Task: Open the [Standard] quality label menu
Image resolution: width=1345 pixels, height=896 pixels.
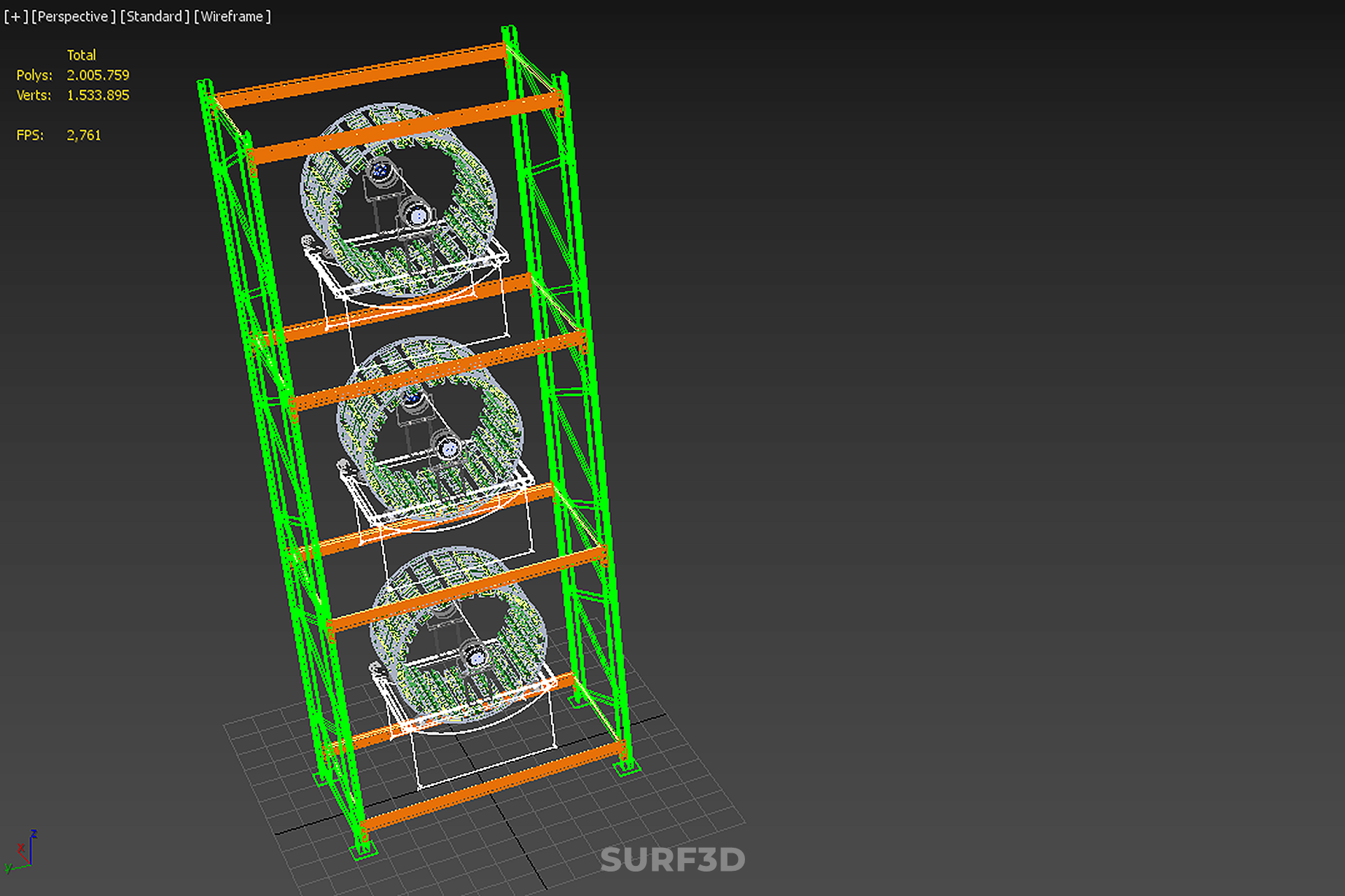Action: click(x=154, y=16)
